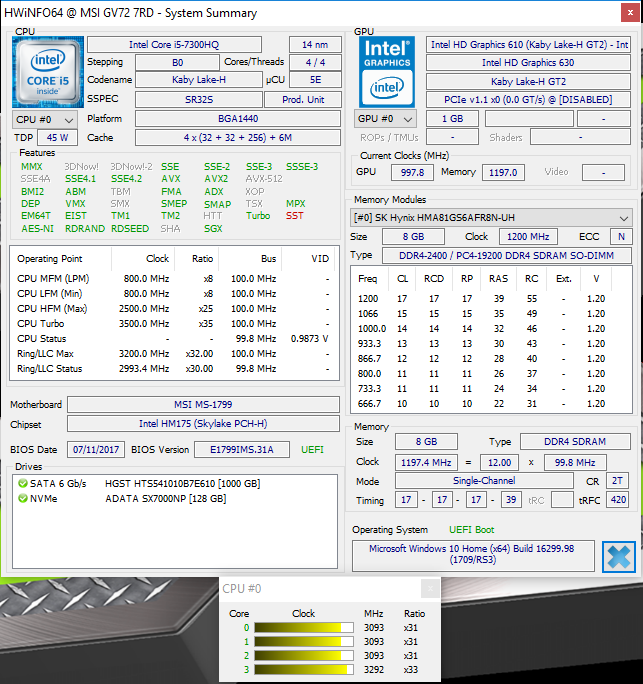Click the Cores/Threads 4 / 4 field
643x684 pixels.
pos(315,62)
